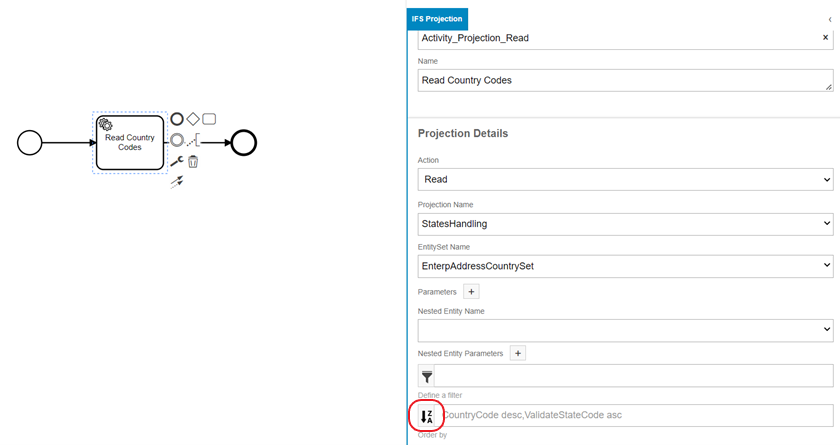Append an end event from the context pad
840x445 pixels.
click(177, 119)
